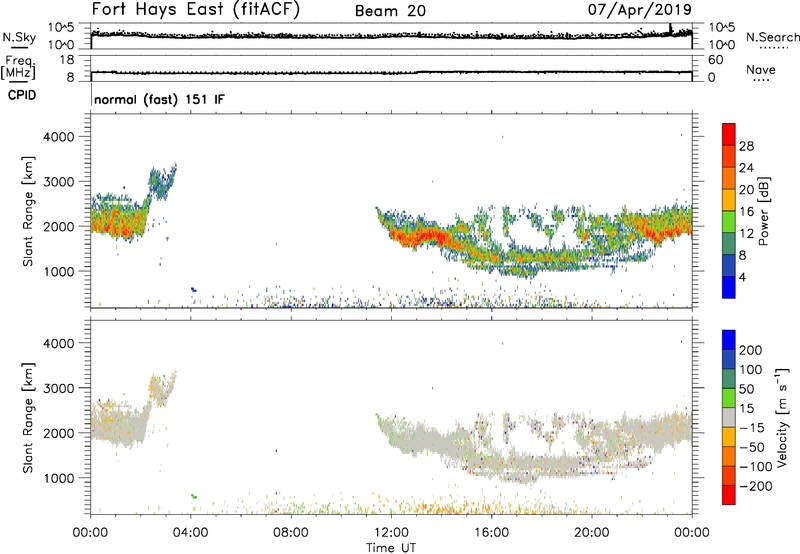Click the "CPID" row label
Image resolution: width=800 pixels, height=554 pixels.
(x=22, y=95)
